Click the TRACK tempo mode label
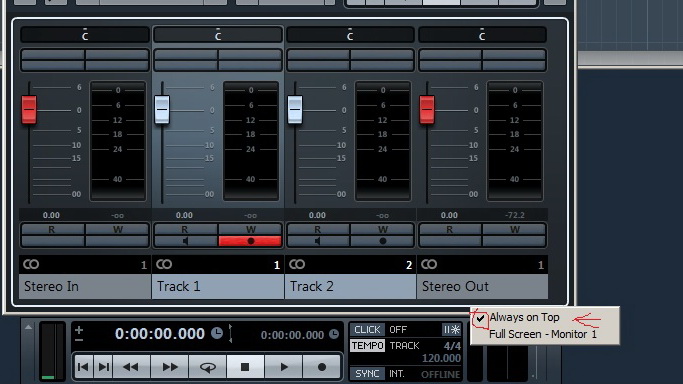The width and height of the screenshot is (683, 384). (405, 346)
